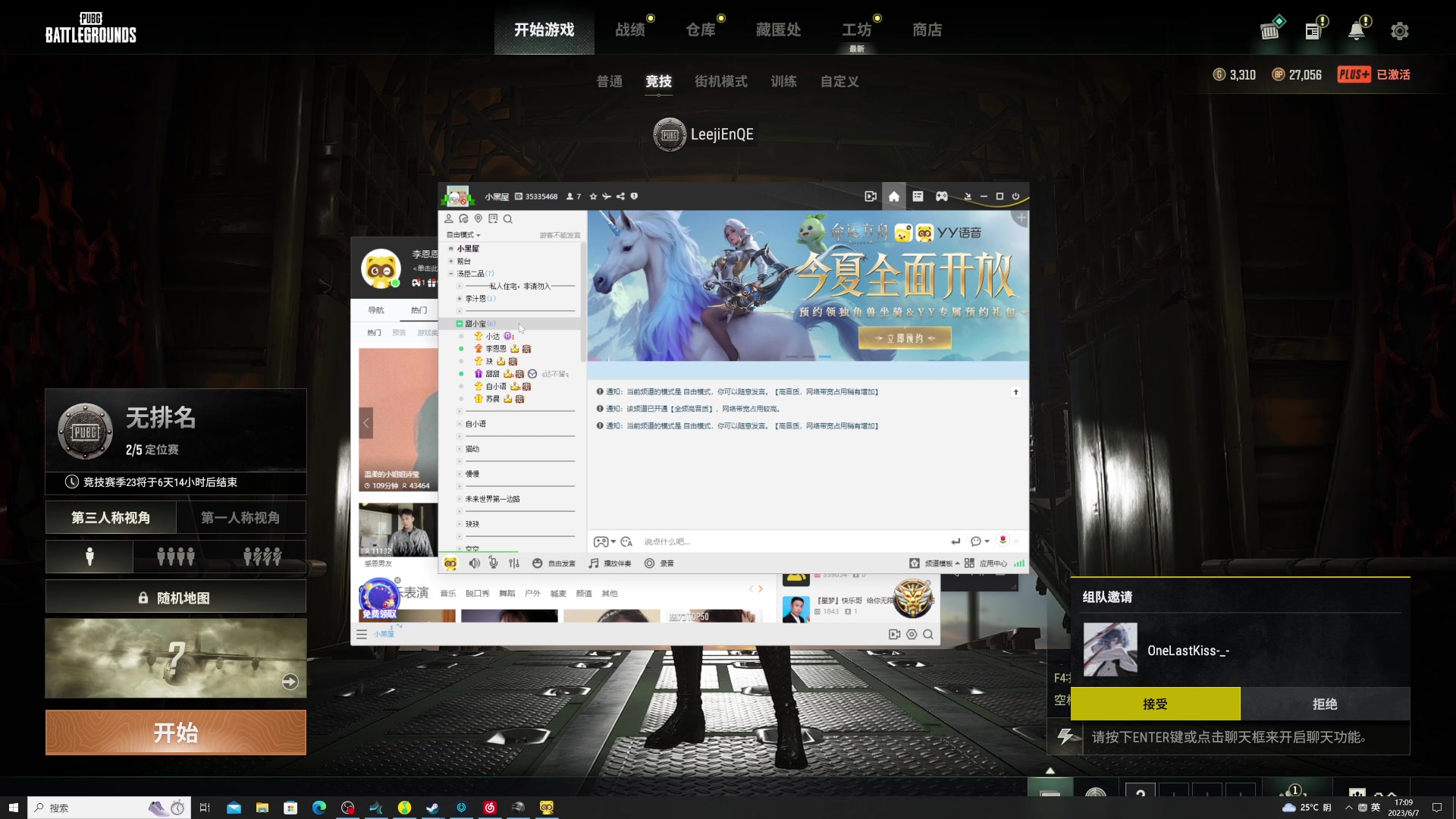Accept the team invite with 接受
This screenshot has width=1456, height=819.
coord(1155,704)
